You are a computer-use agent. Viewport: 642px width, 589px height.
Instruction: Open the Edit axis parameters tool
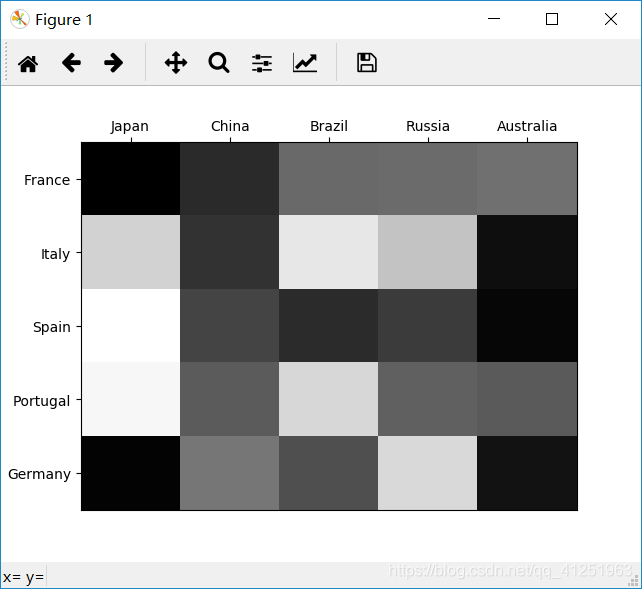click(x=305, y=63)
